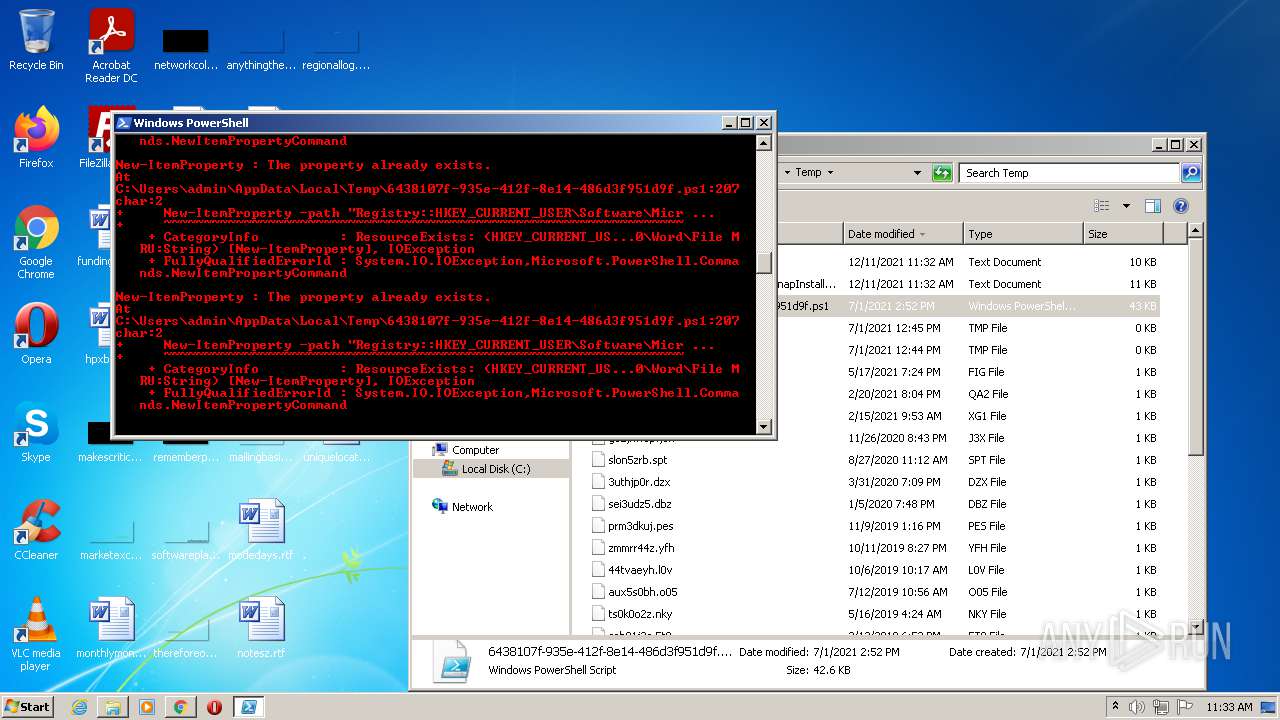The width and height of the screenshot is (1280, 720).
Task: Open CCleaner desktop shortcut
Action: coord(36,529)
